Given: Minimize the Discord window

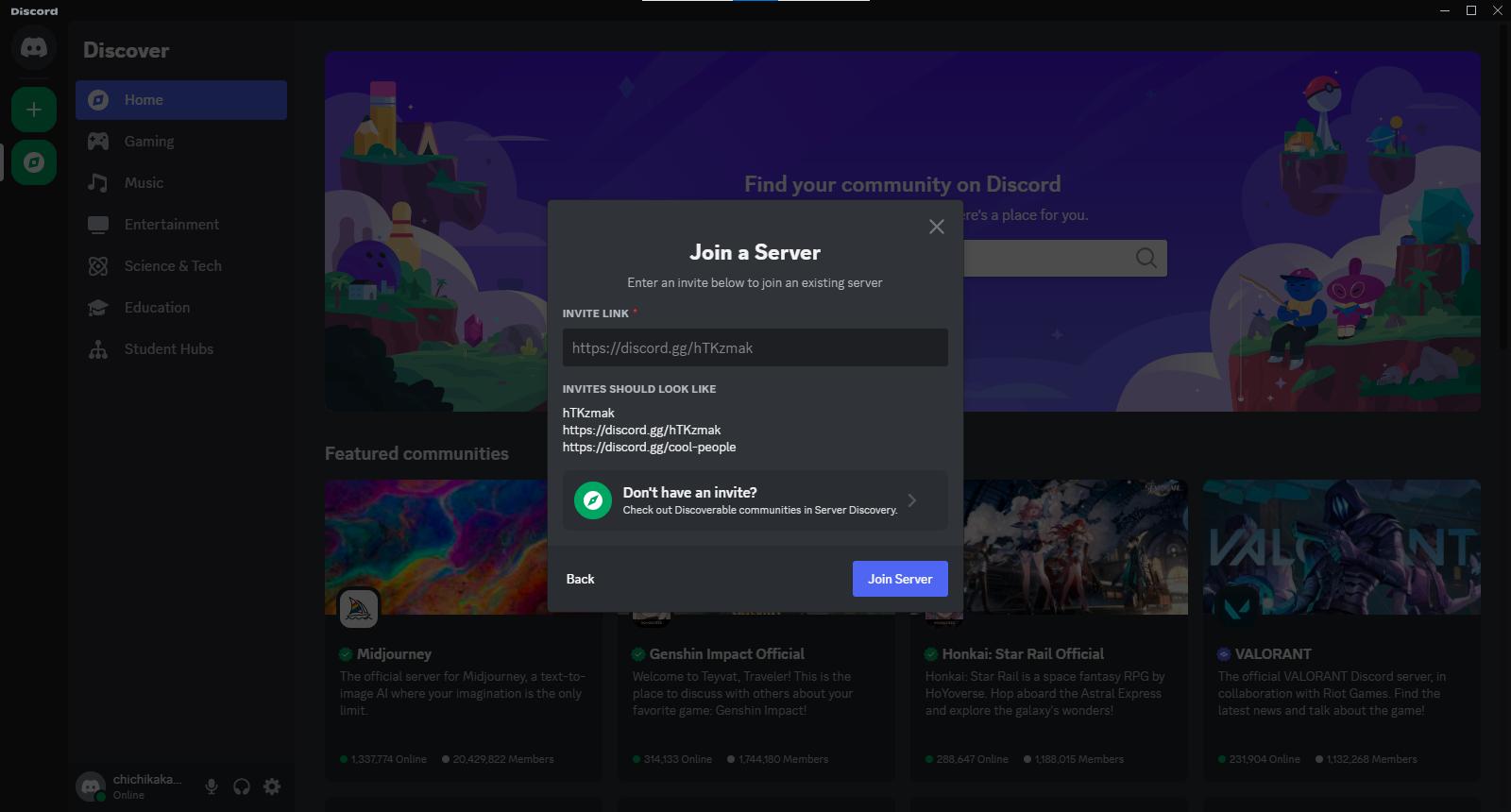Looking at the screenshot, I should click(x=1445, y=10).
